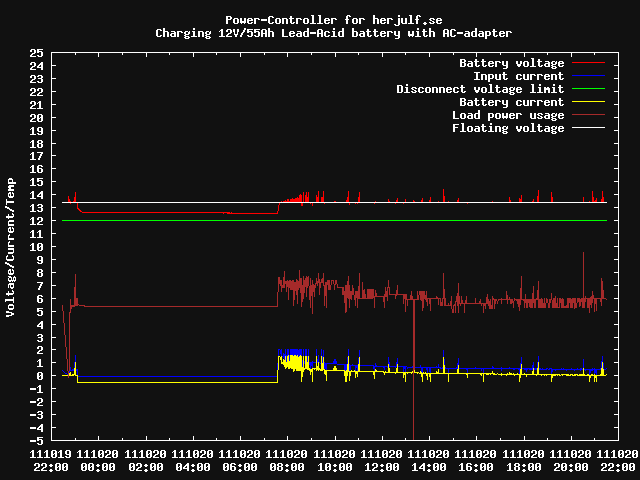Image resolution: width=640 pixels, height=480 pixels.
Task: Click the vertical "Voltage/Current/Temp" axis label
Action: coord(11,247)
